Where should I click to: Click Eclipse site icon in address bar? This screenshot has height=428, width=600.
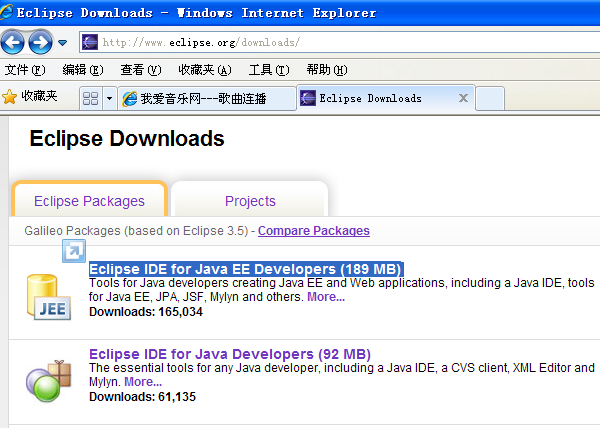(x=90, y=42)
